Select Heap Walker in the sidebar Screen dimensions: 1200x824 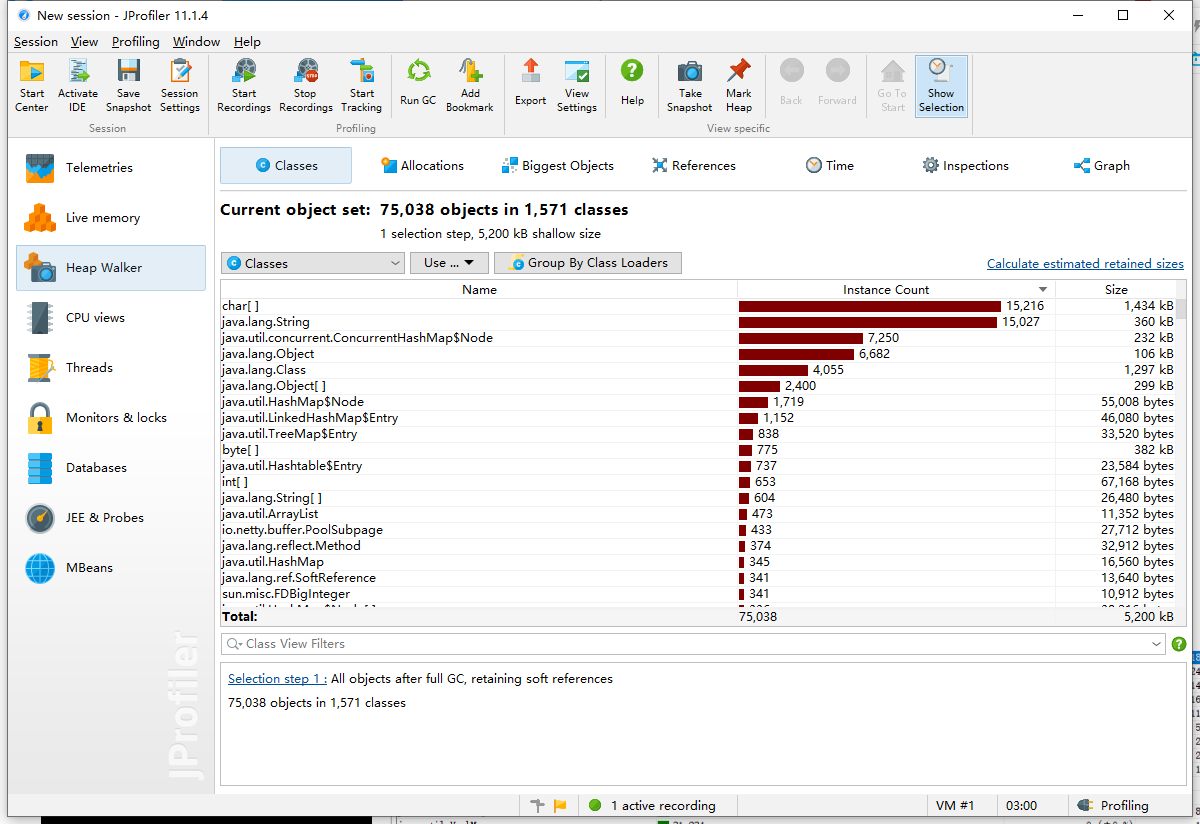pyautogui.click(x=111, y=268)
